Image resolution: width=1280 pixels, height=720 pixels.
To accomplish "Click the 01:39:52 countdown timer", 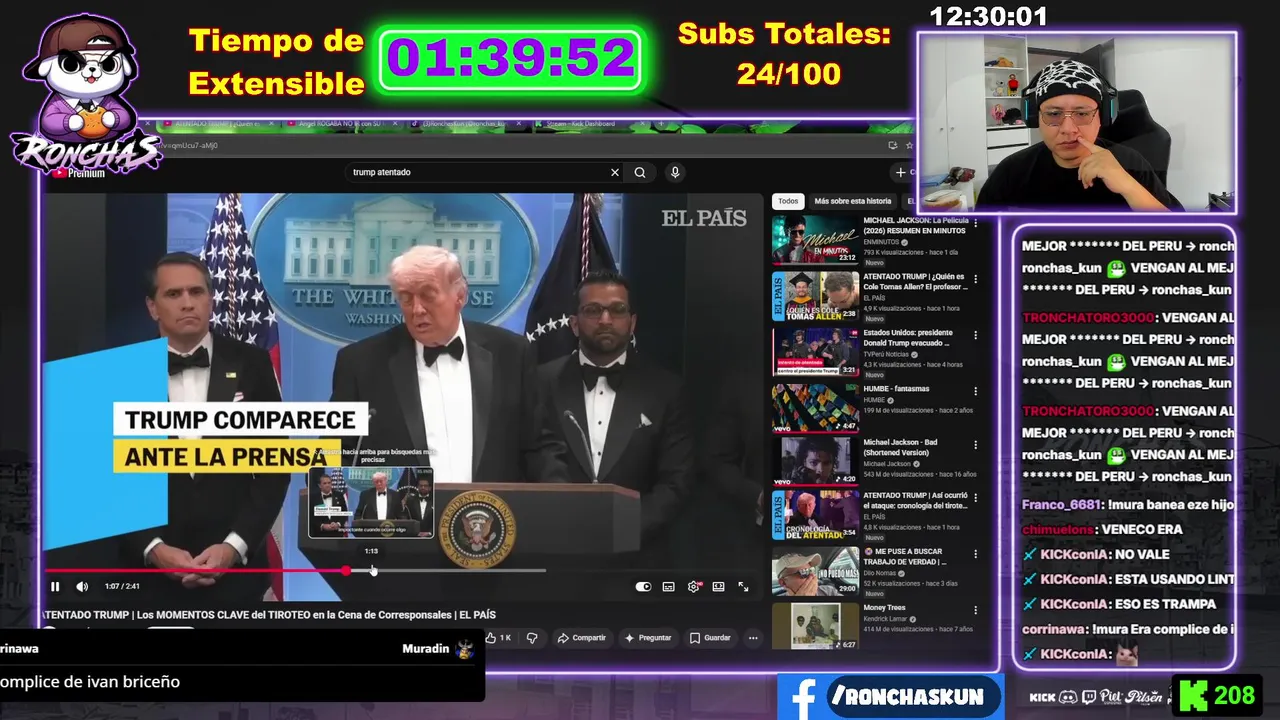I will tap(511, 59).
